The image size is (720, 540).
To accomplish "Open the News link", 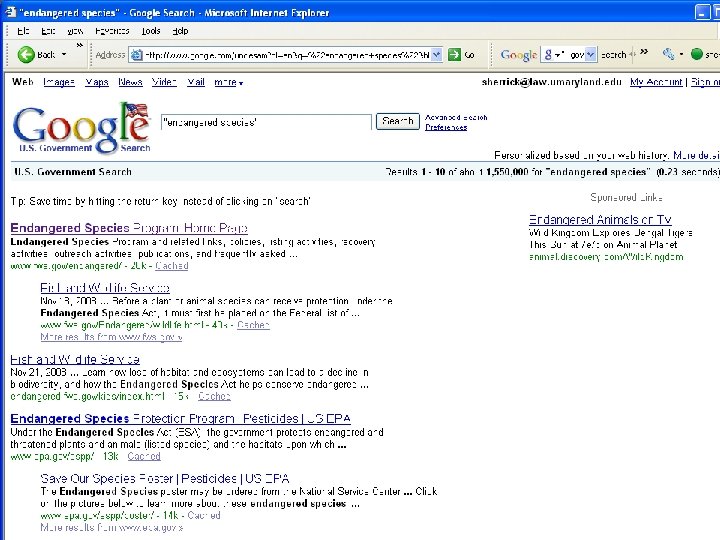I will tap(130, 82).
